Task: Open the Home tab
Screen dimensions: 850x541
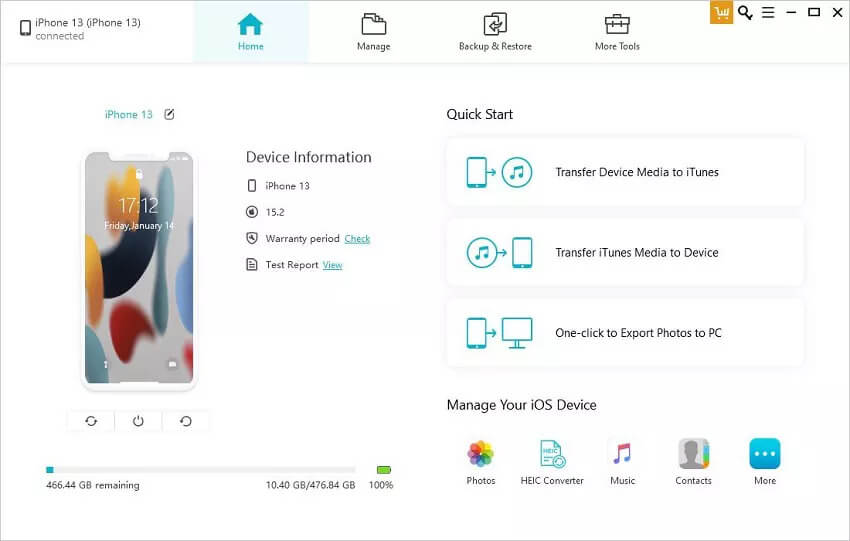Action: click(250, 33)
